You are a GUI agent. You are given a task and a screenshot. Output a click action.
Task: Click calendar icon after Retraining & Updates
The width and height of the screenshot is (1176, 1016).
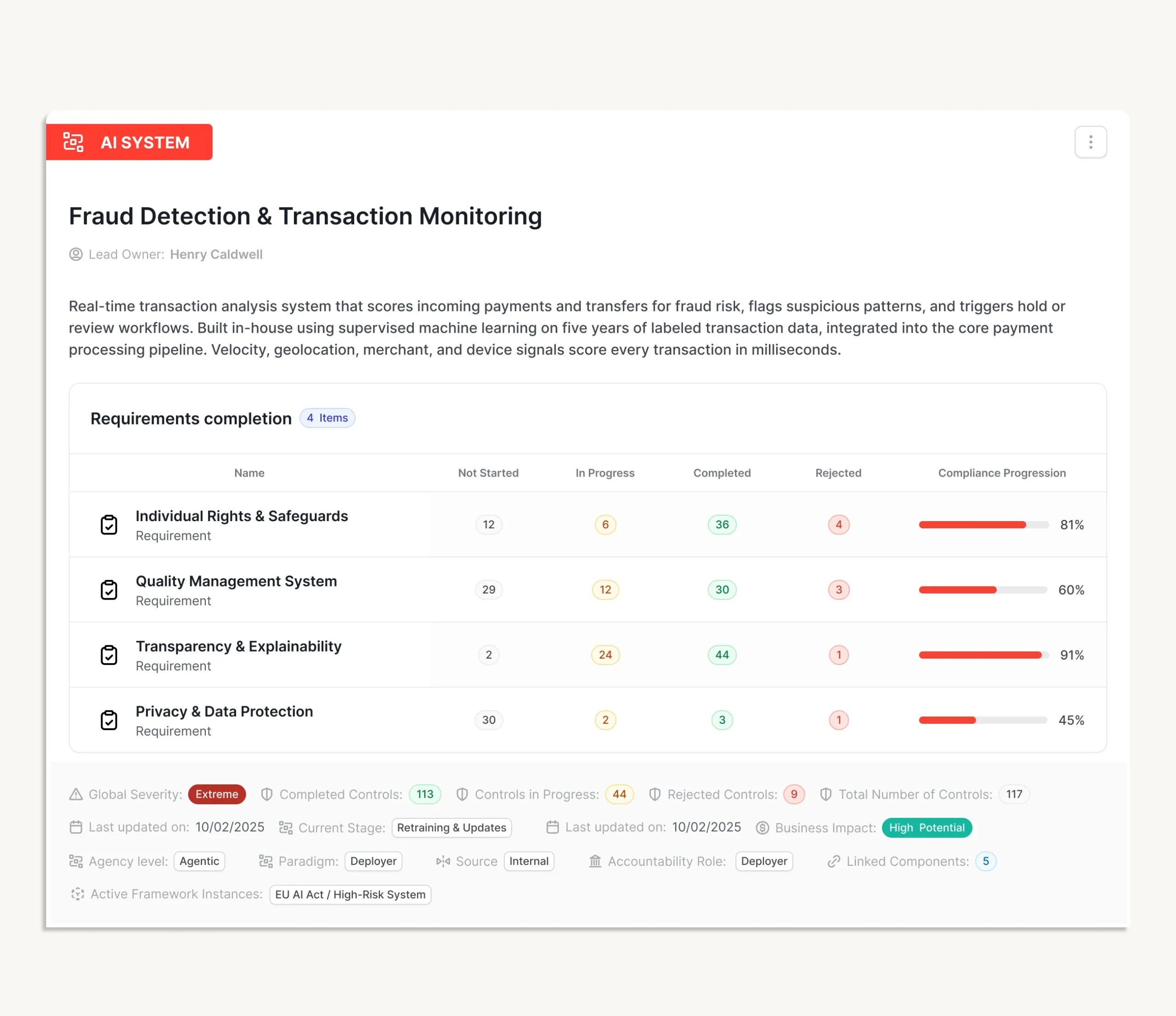[x=553, y=827]
